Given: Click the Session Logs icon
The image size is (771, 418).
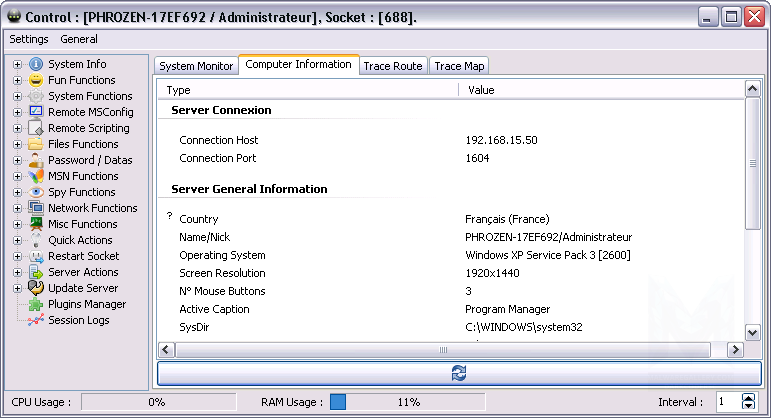Looking at the screenshot, I should pos(37,320).
